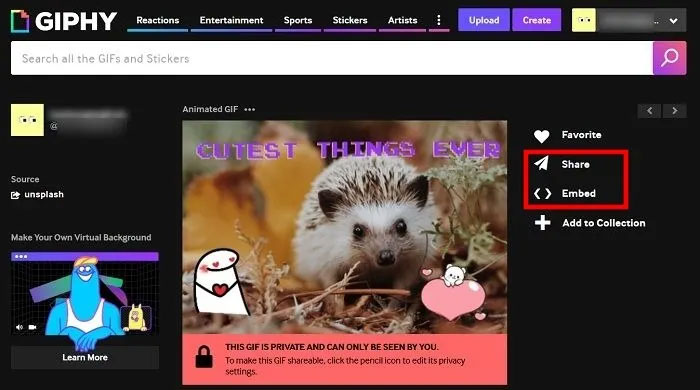Go to the previous GIF arrow

(x=650, y=111)
